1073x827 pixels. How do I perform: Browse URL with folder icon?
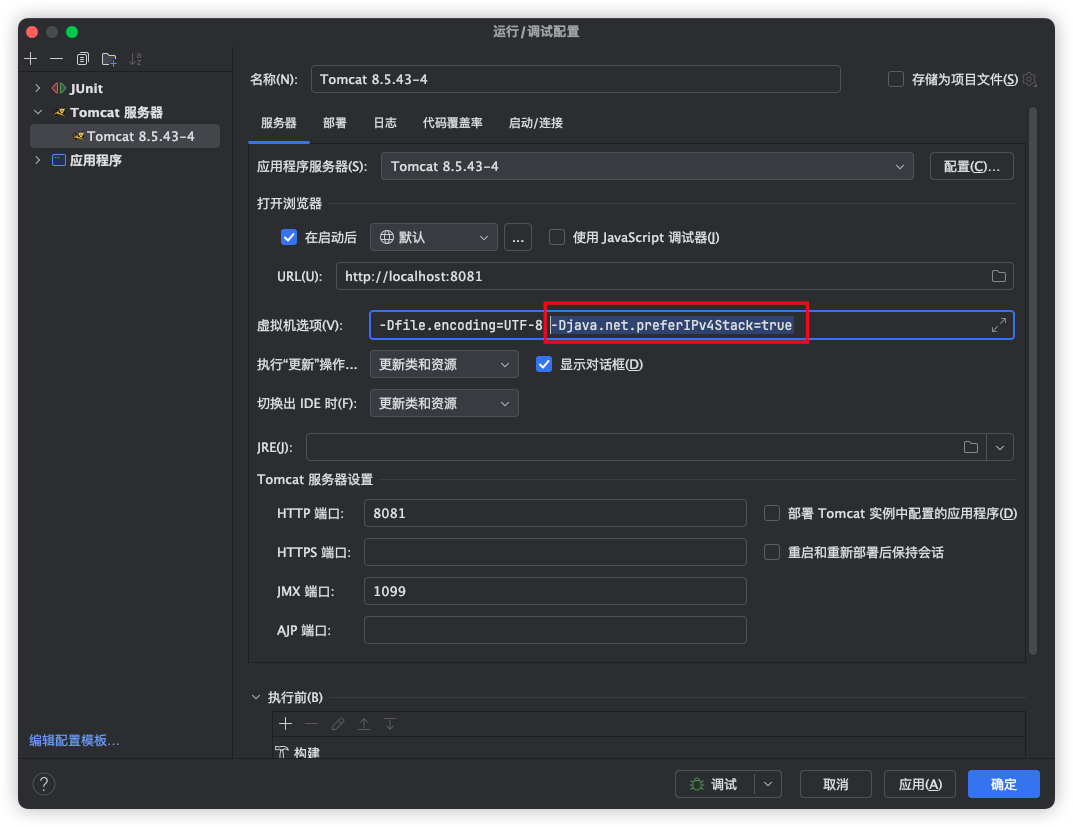(998, 276)
